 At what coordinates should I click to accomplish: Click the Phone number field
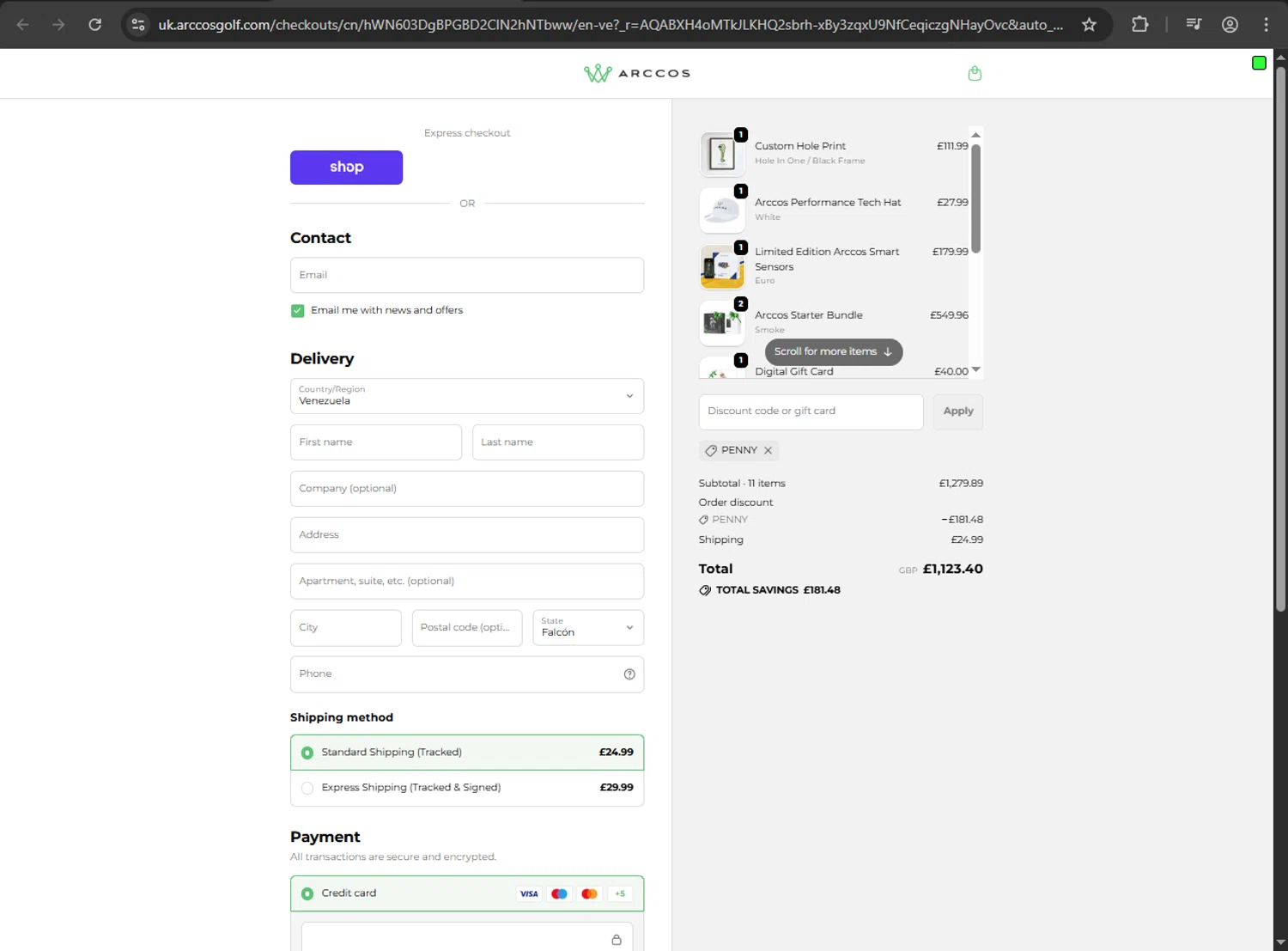pos(467,674)
